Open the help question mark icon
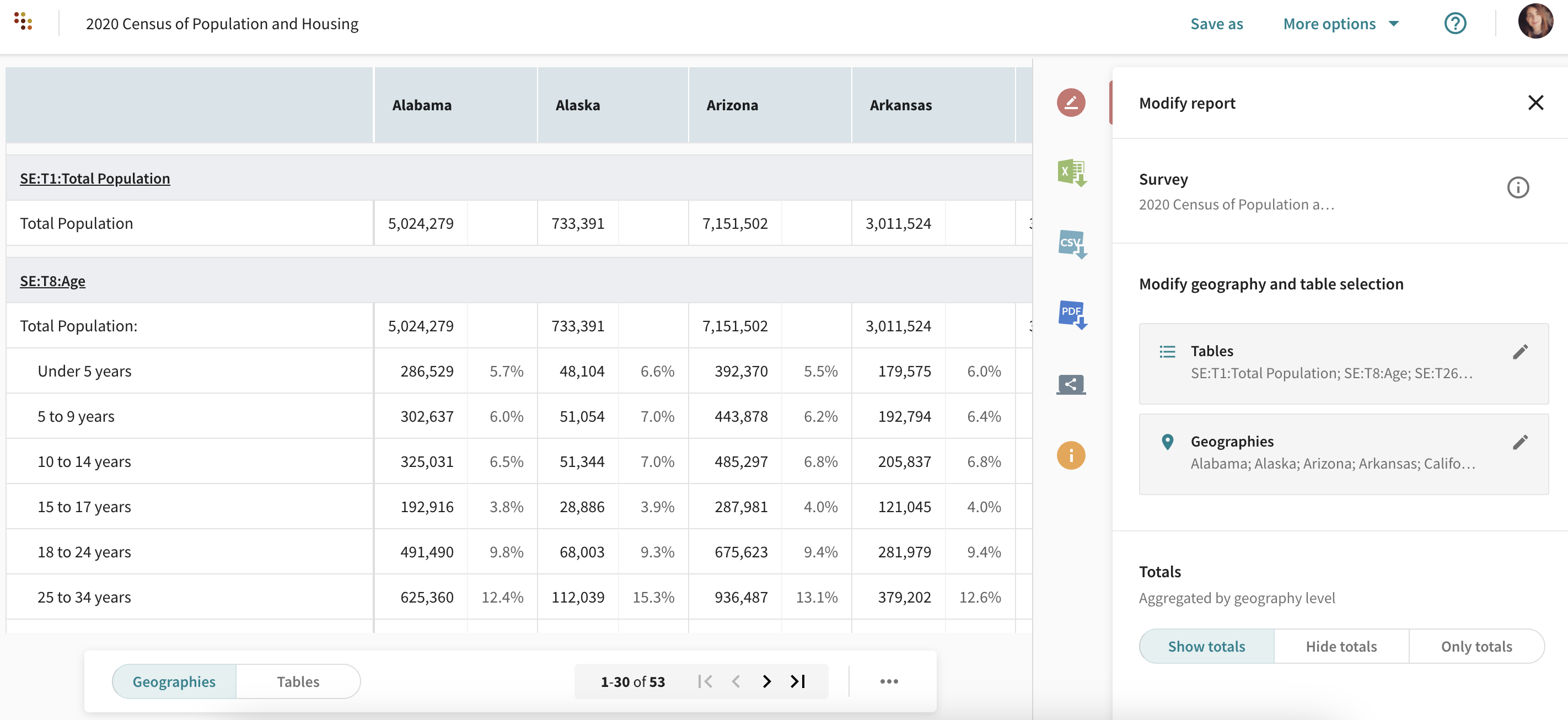Screen dimensions: 1568x720 1455,24
